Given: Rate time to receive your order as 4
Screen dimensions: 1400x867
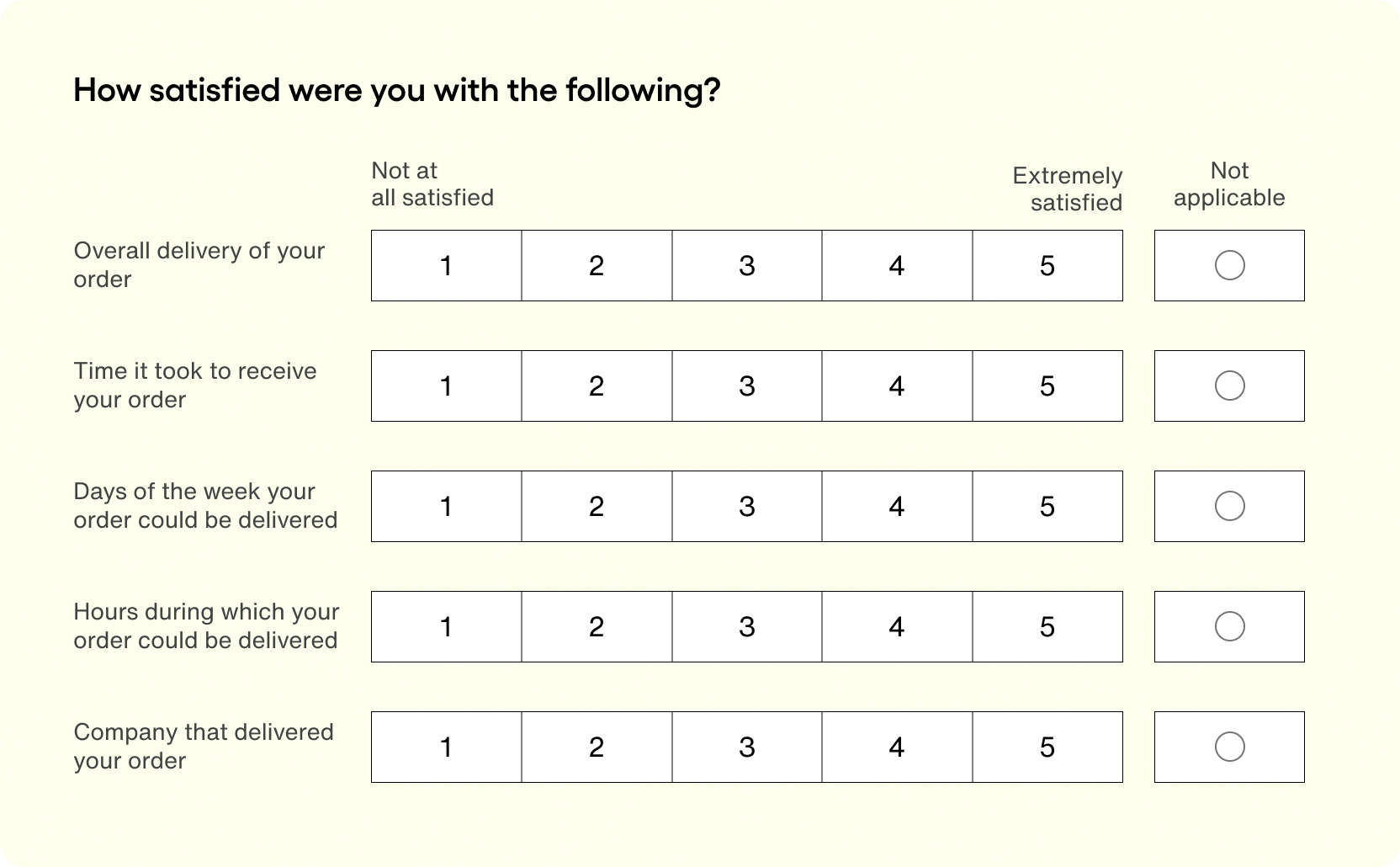Looking at the screenshot, I should coord(897,386).
